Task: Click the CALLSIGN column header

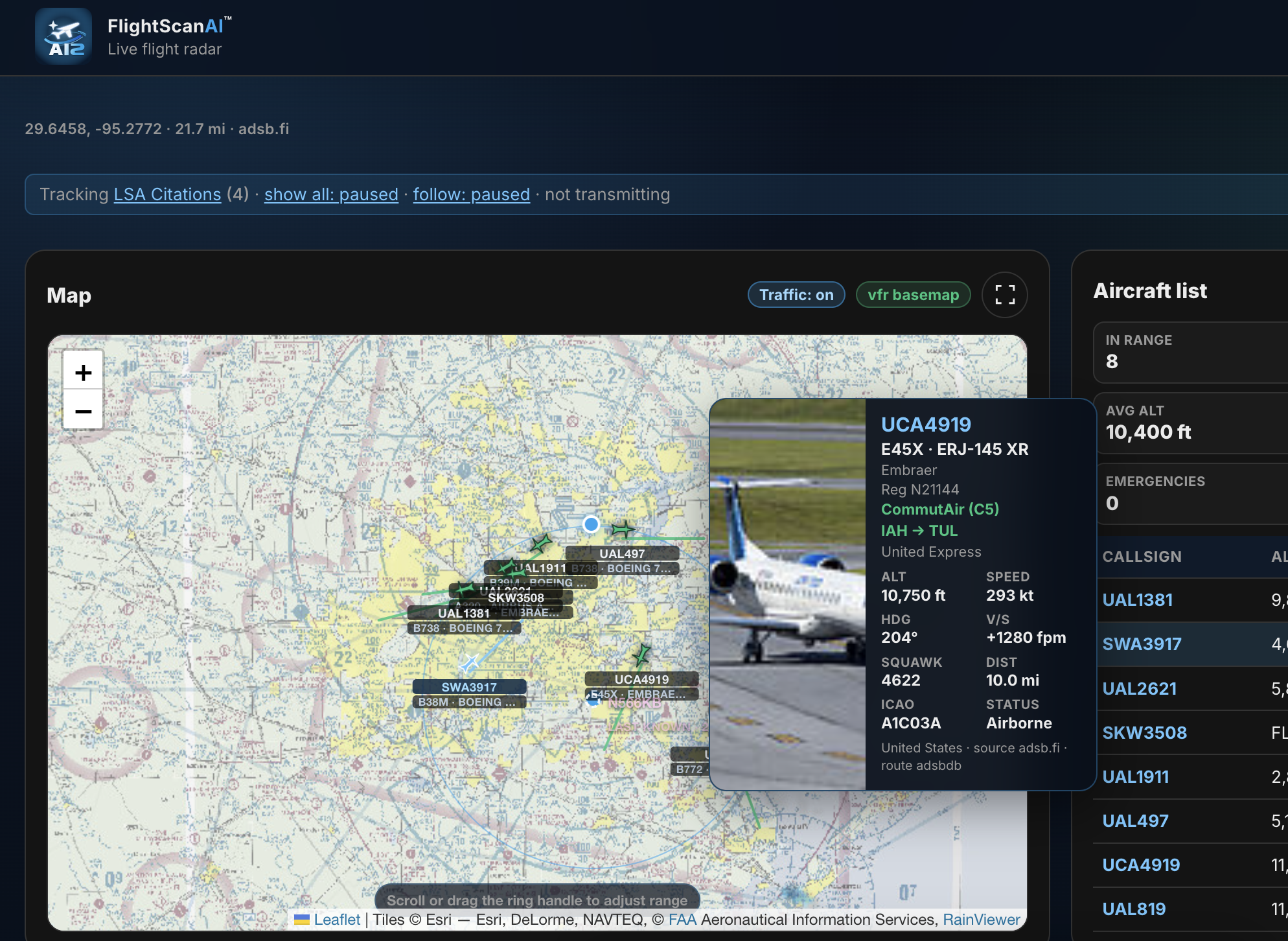Action: pos(1142,557)
